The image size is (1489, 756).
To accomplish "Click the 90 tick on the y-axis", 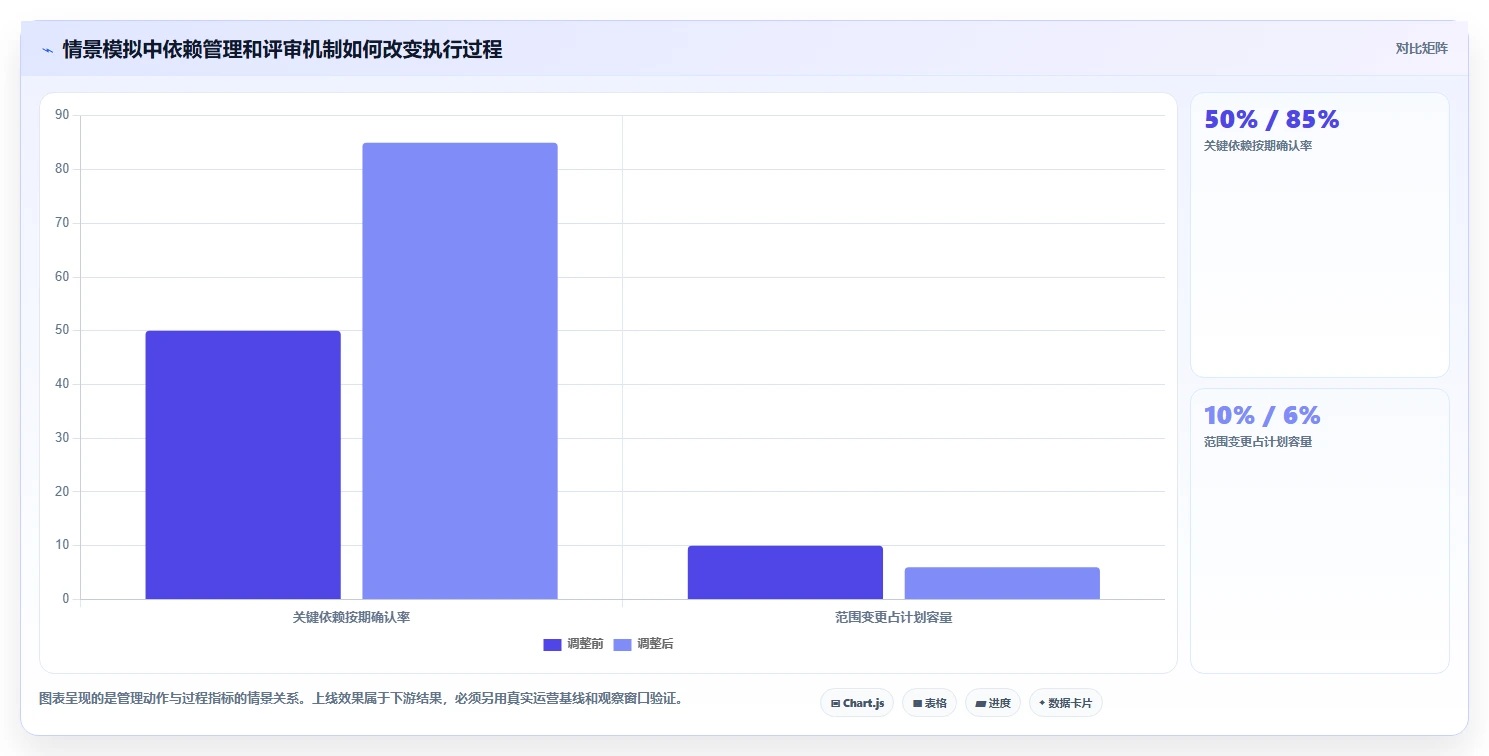I will pyautogui.click(x=62, y=115).
